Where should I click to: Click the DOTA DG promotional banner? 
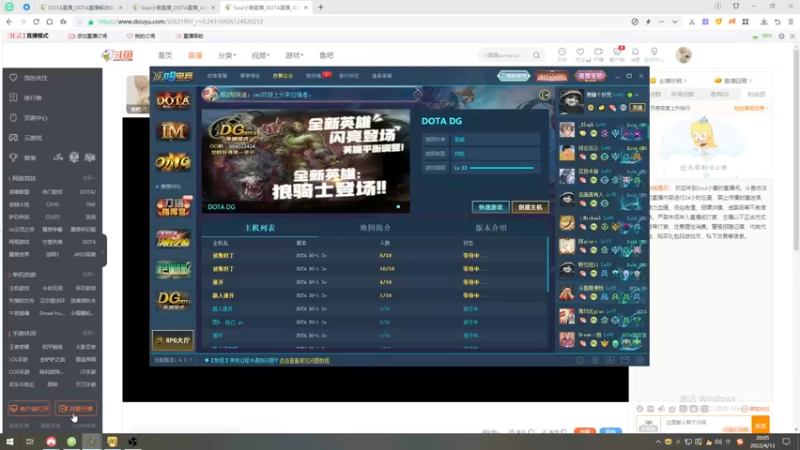pyautogui.click(x=306, y=161)
